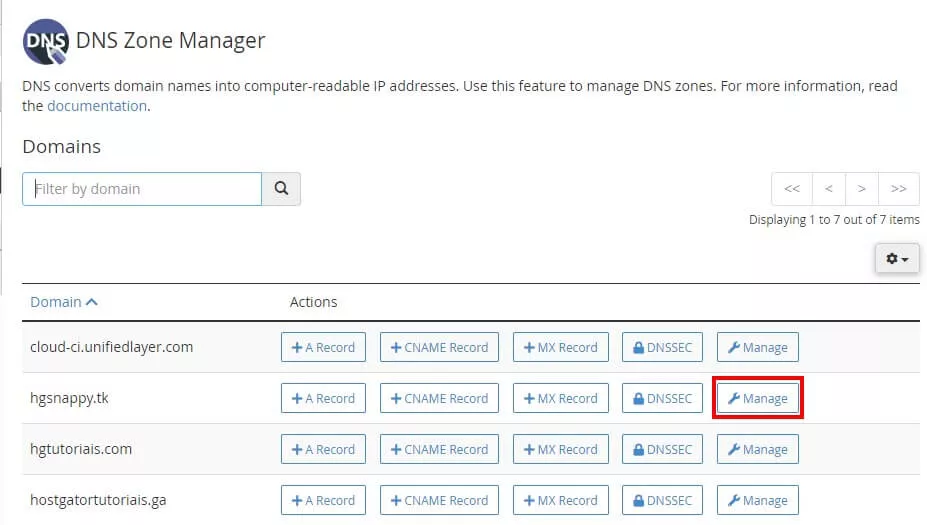Viewport: 927px width, 525px height.
Task: Sort the table by the Domain column
Action: tap(63, 302)
